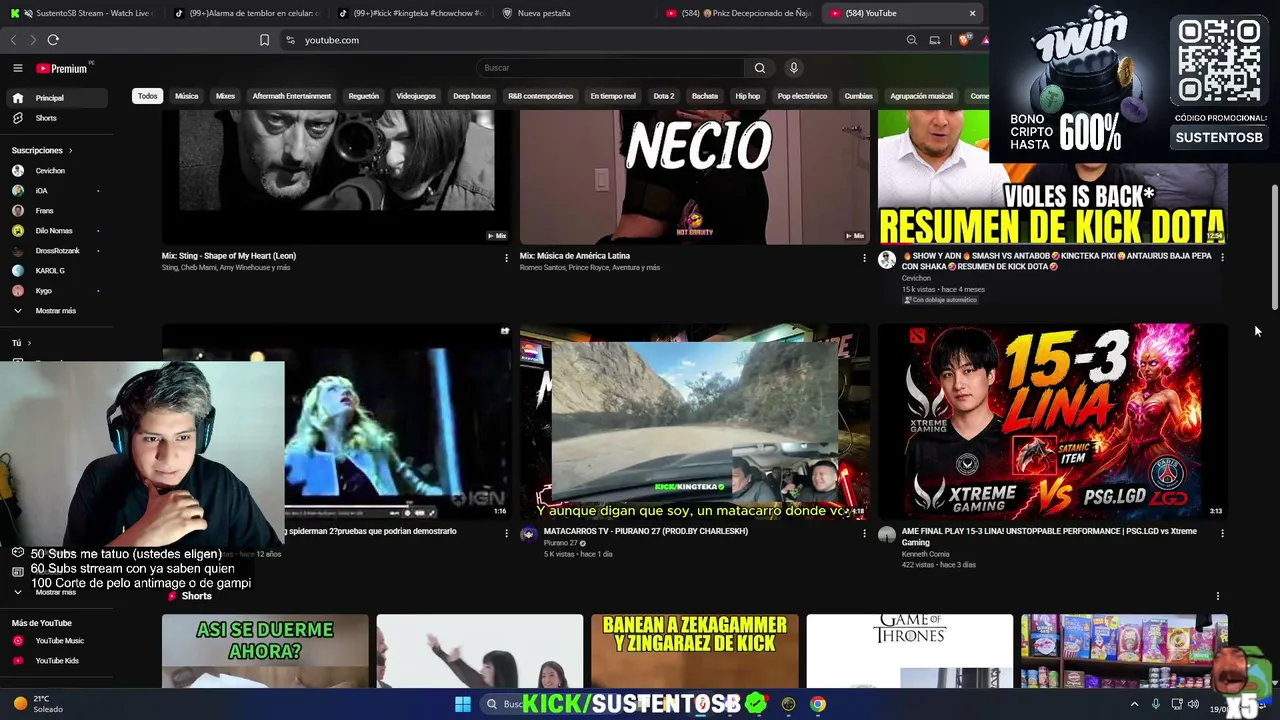Filter by the Bachata chip
The height and width of the screenshot is (720, 1280).
pos(705,96)
